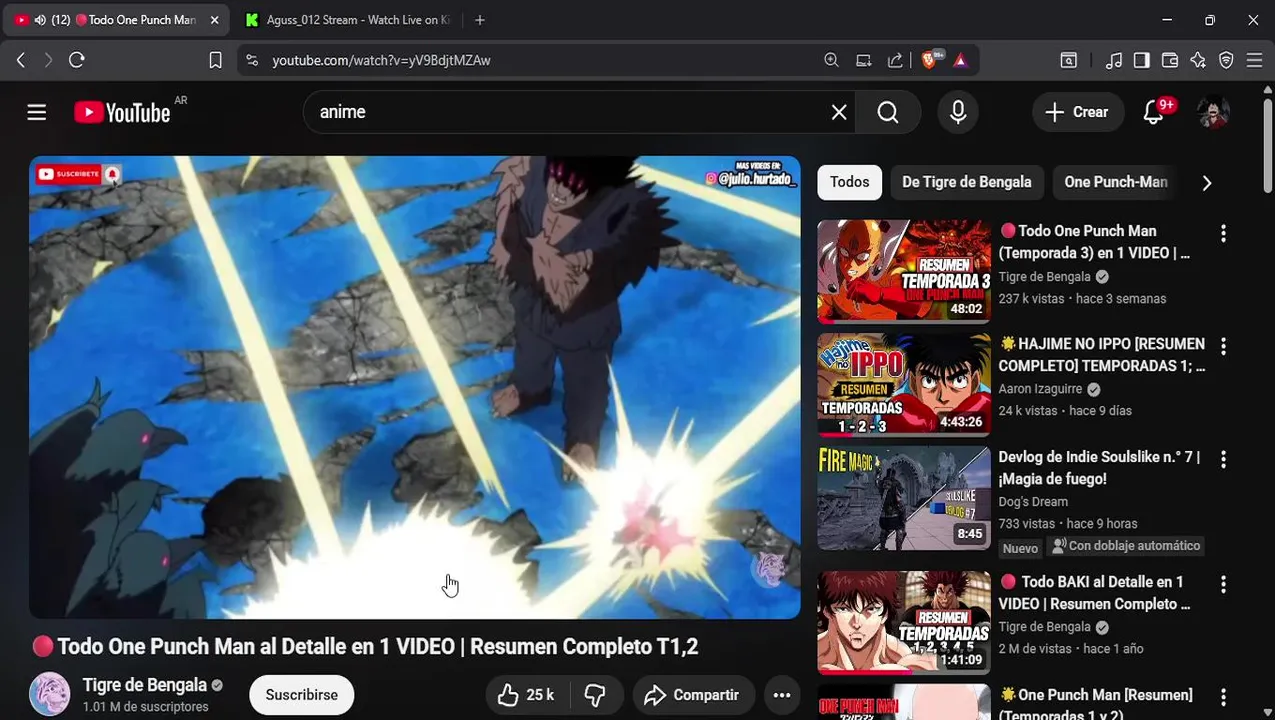This screenshot has width=1275, height=720.
Task: Dislike the video with thumbs down
Action: point(596,695)
